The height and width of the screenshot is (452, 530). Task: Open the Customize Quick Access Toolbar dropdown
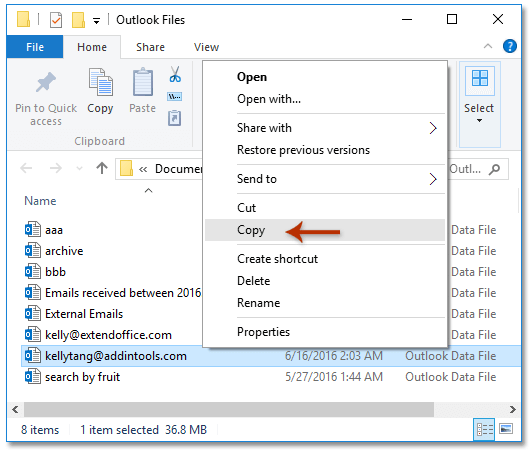click(97, 21)
